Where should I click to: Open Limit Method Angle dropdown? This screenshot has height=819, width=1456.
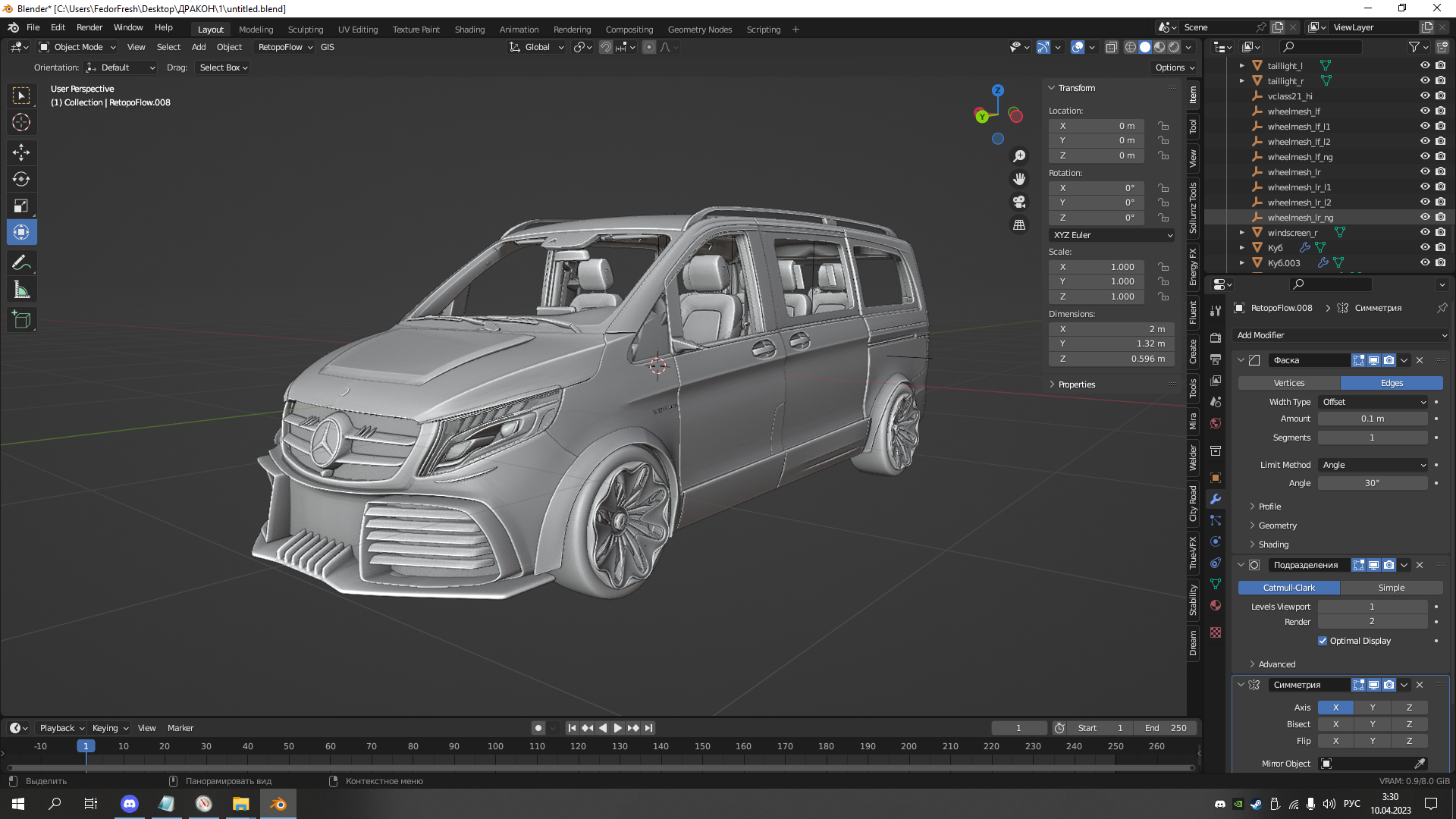1373,465
